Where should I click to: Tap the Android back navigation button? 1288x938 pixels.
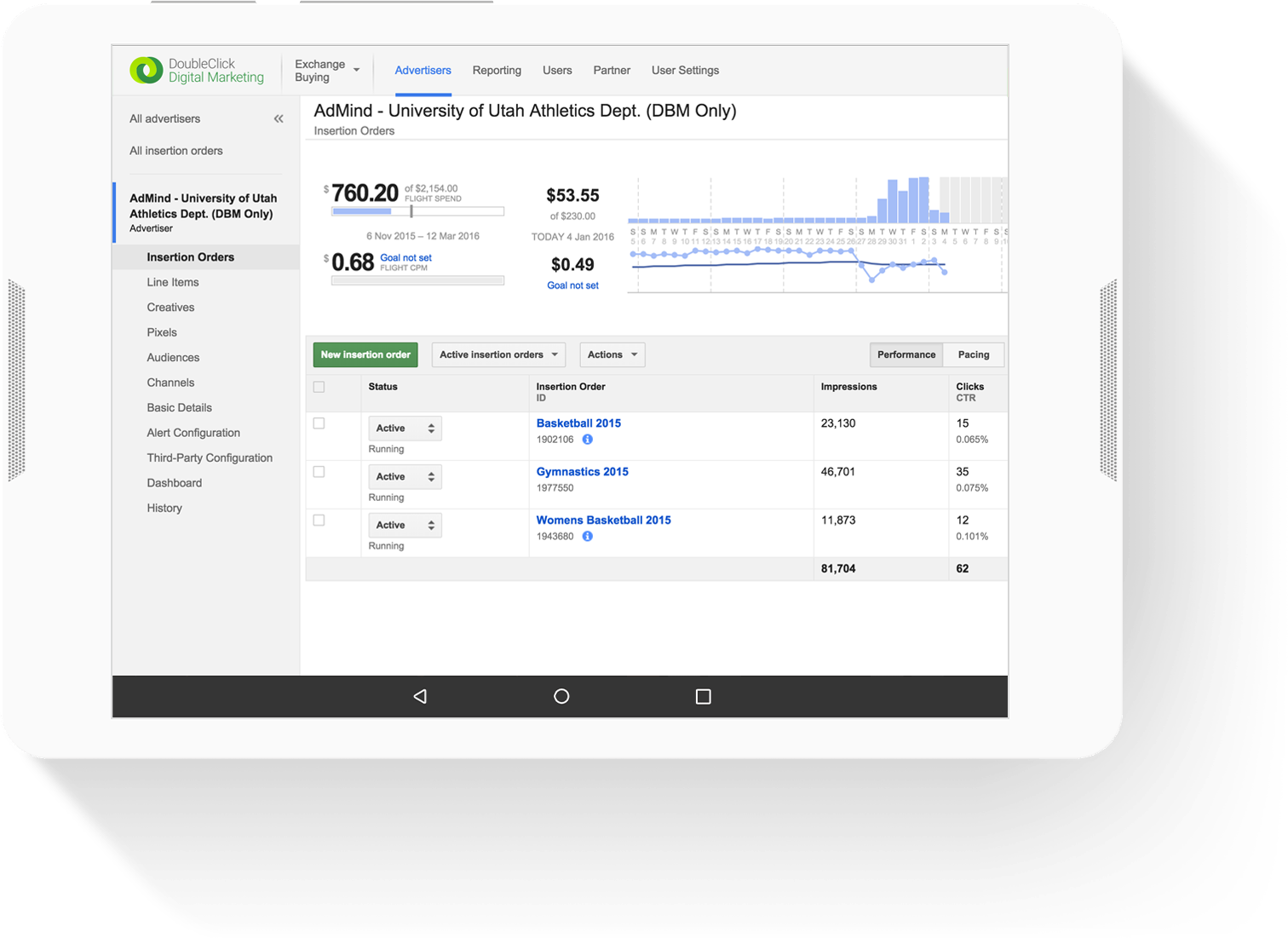tap(420, 697)
